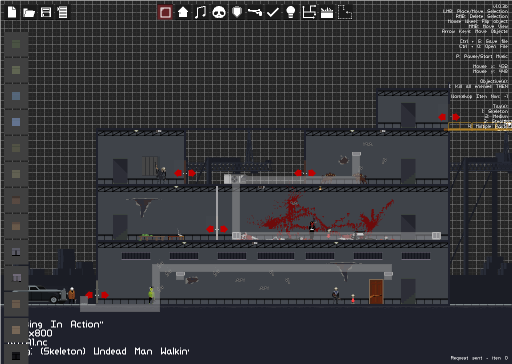512x364 pixels.
Task: Open a level file with the folder icon
Action: click(x=29, y=13)
